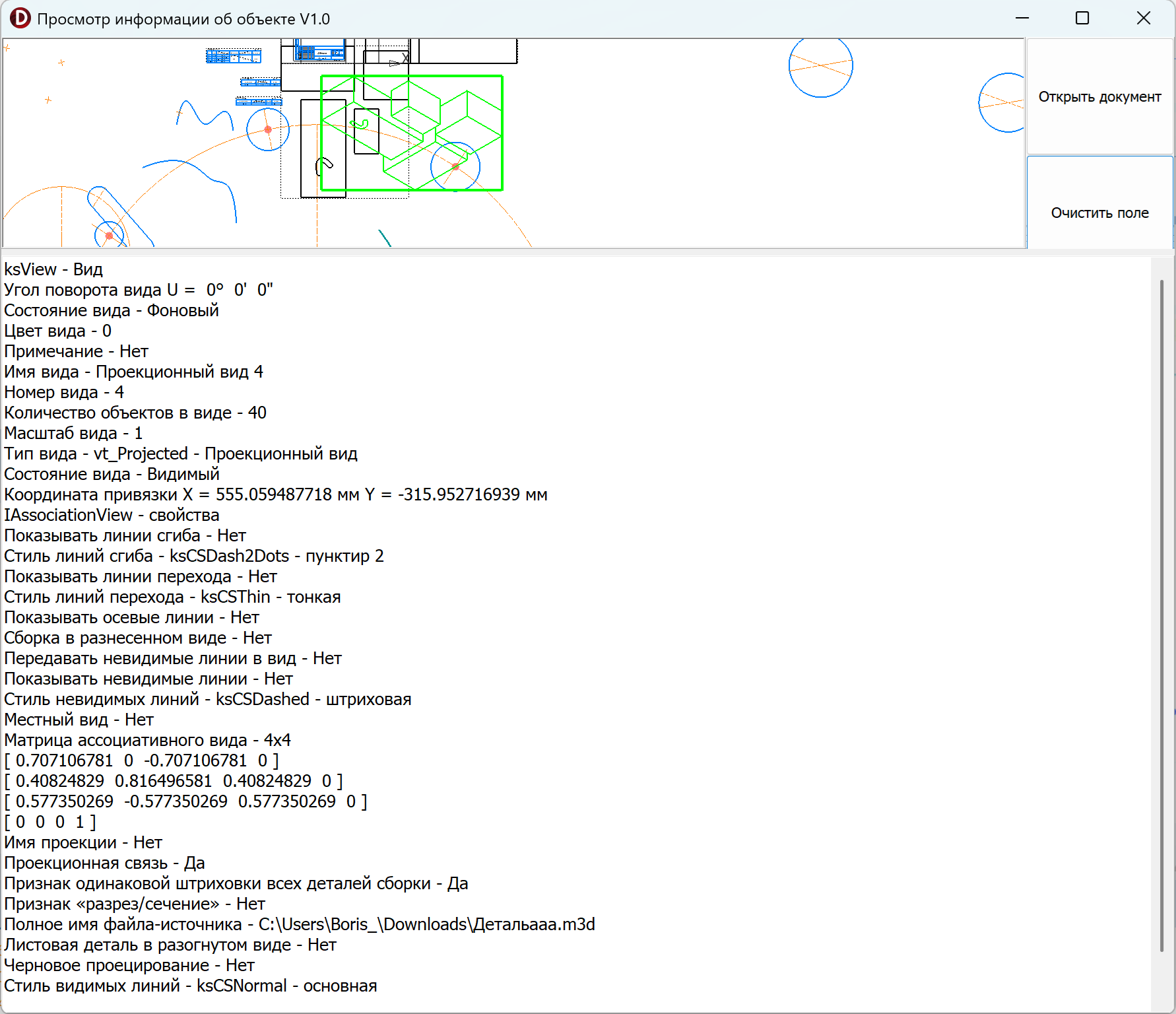
Task: Click the red D application icon in title bar
Action: pyautogui.click(x=20, y=18)
